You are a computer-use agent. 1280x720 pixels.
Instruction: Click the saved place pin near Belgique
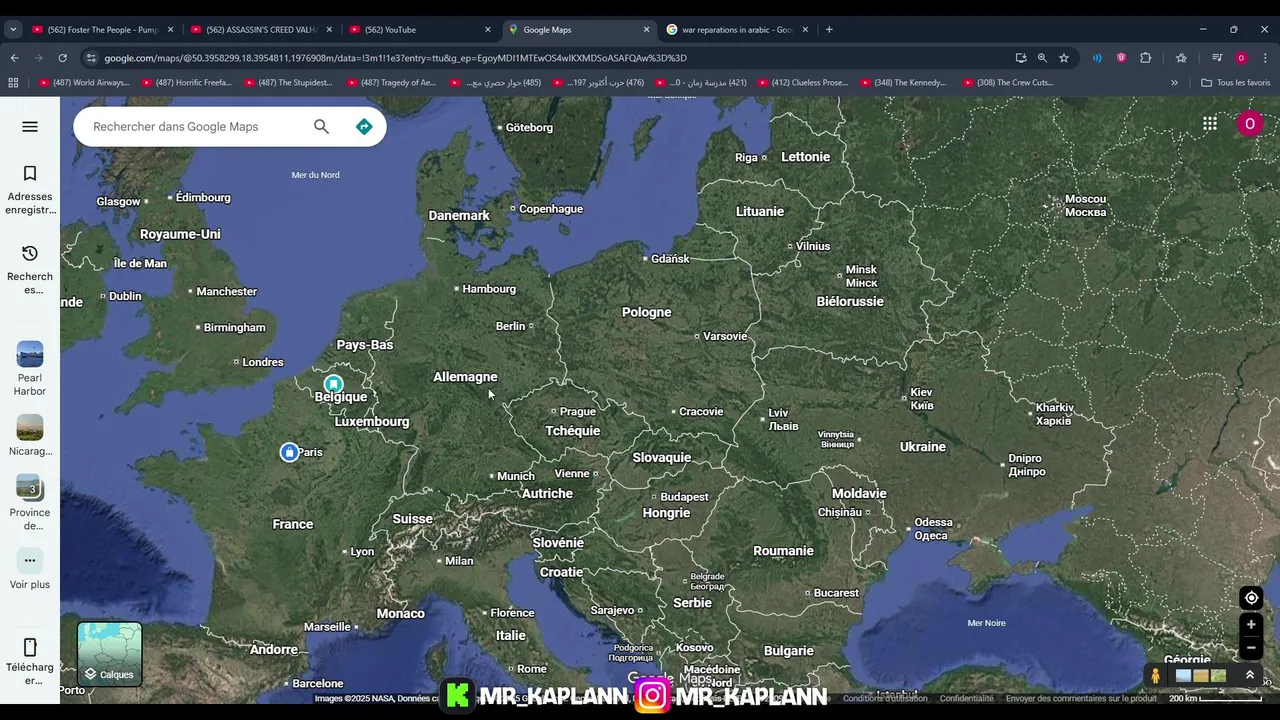[x=334, y=384]
